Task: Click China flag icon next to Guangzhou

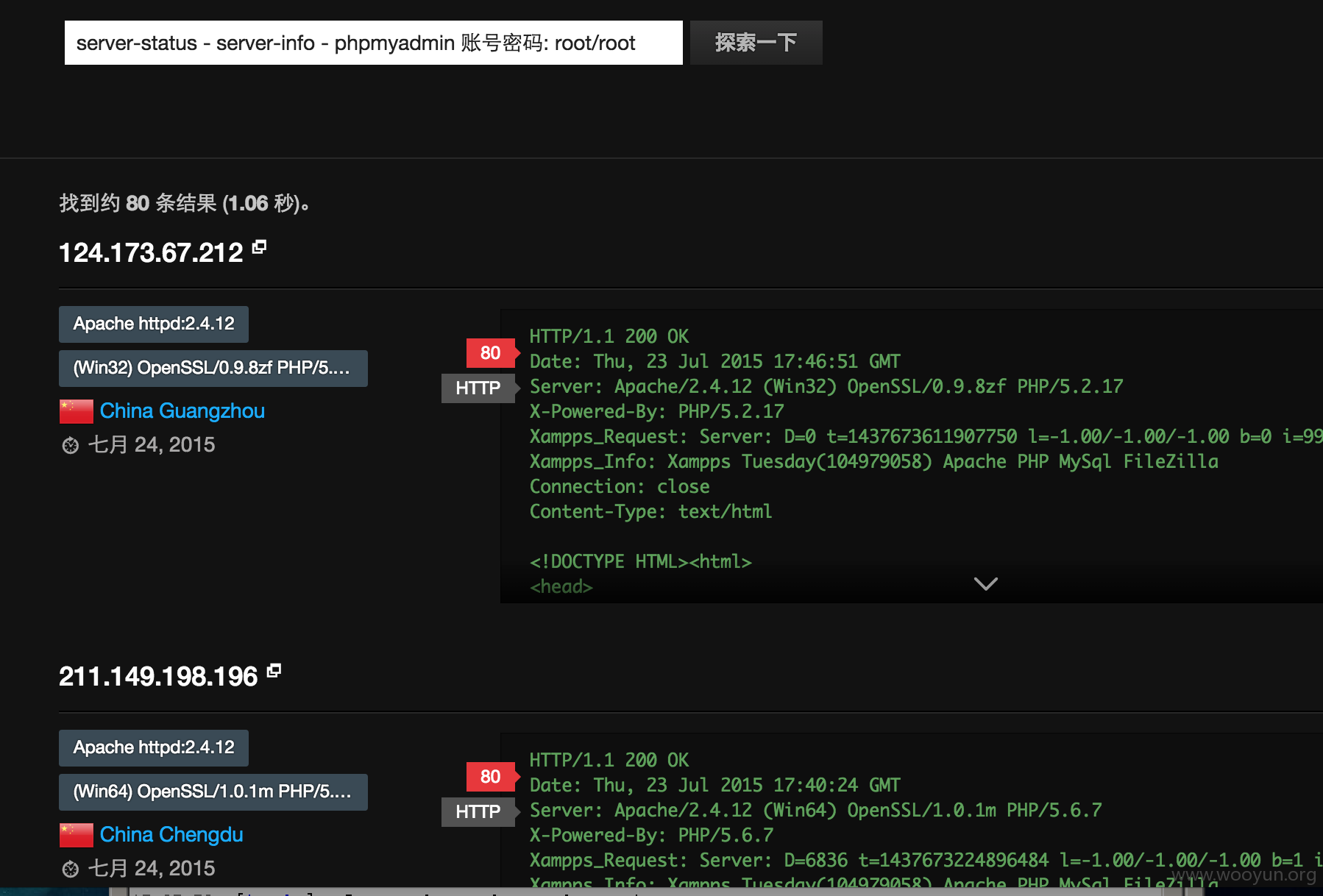Action: (x=77, y=412)
